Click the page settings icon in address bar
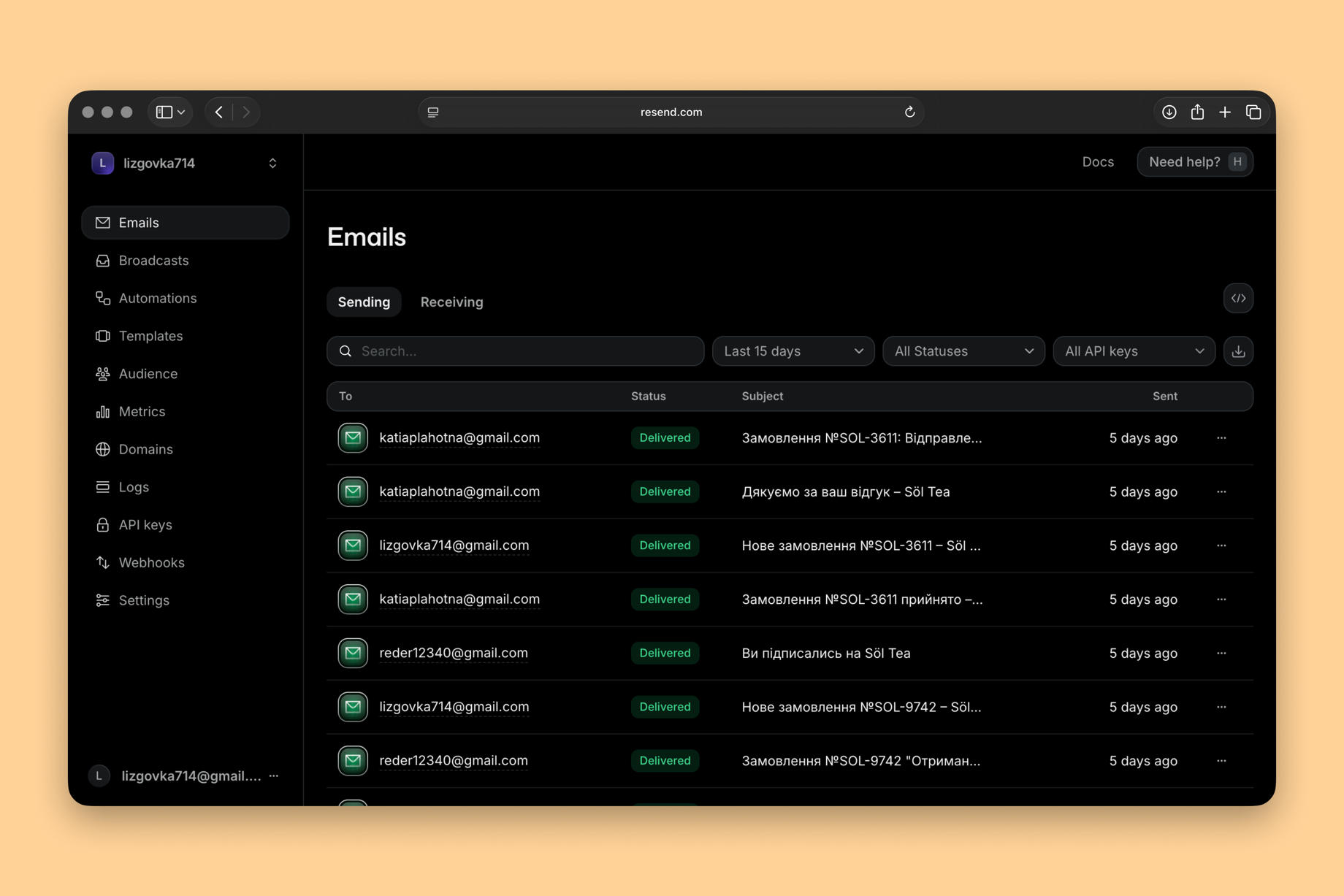1344x896 pixels. [433, 112]
